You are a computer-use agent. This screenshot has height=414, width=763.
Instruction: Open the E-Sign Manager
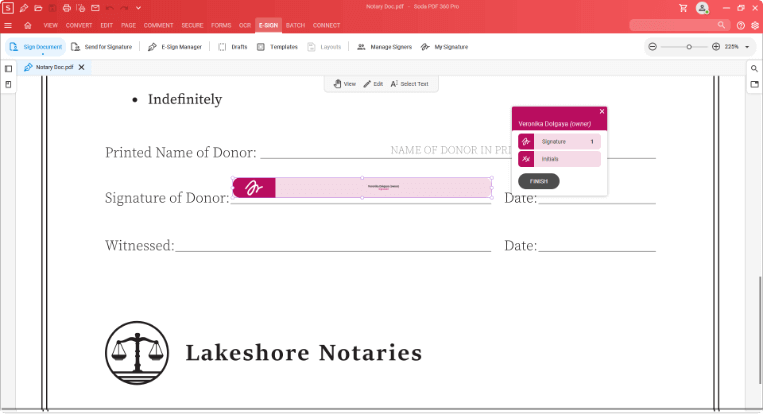point(174,47)
